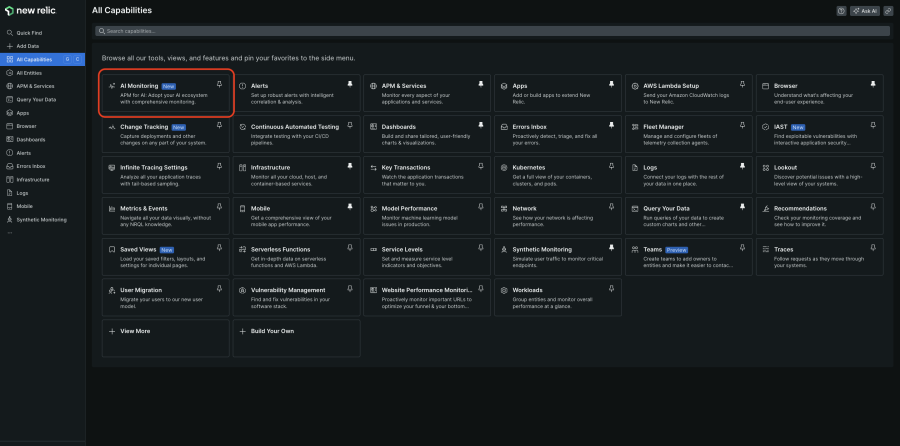Go to Query Your Data in sidebar

pyautogui.click(x=36, y=99)
